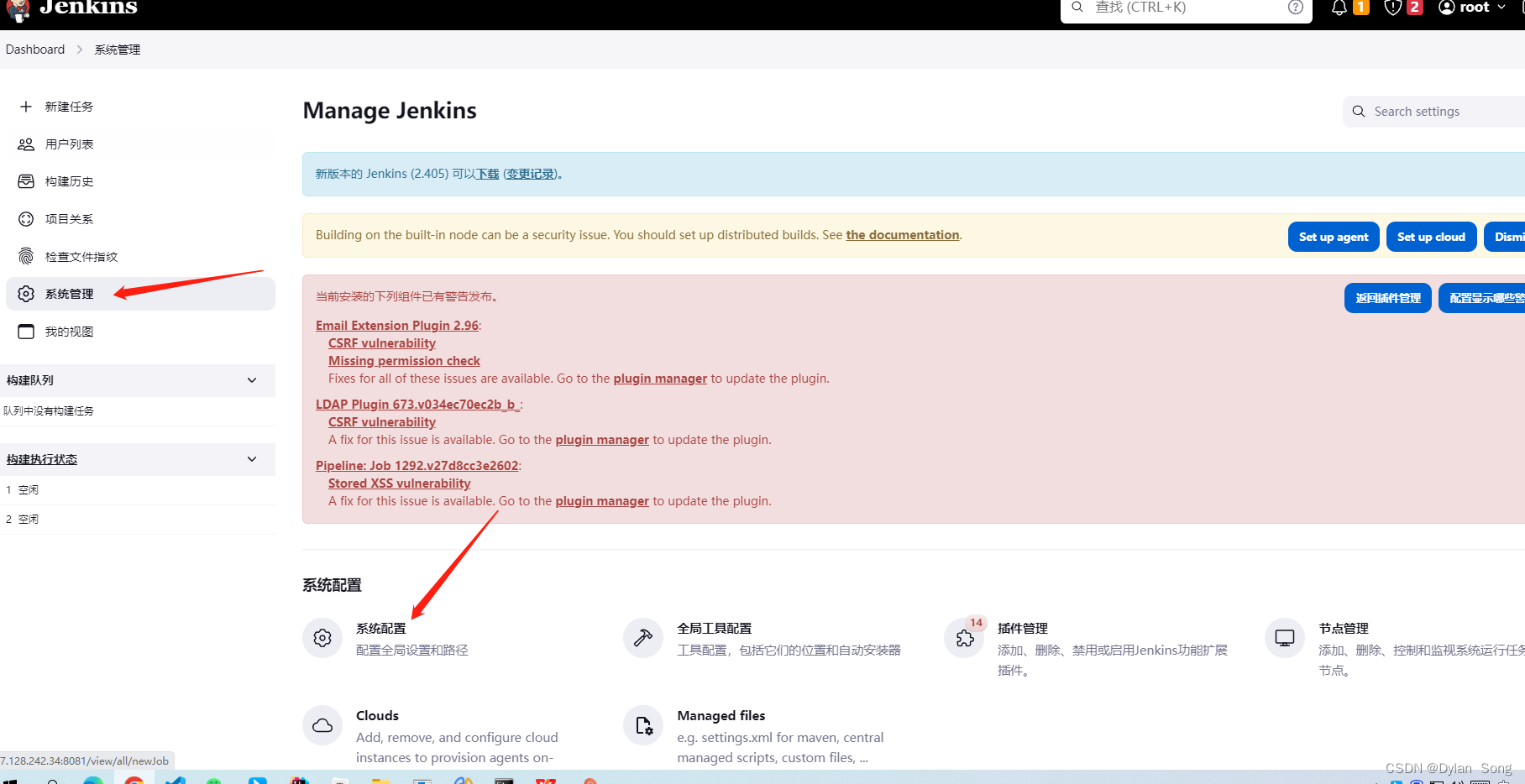Click the people icon for 用户列表
The height and width of the screenshot is (784, 1525).
(26, 144)
